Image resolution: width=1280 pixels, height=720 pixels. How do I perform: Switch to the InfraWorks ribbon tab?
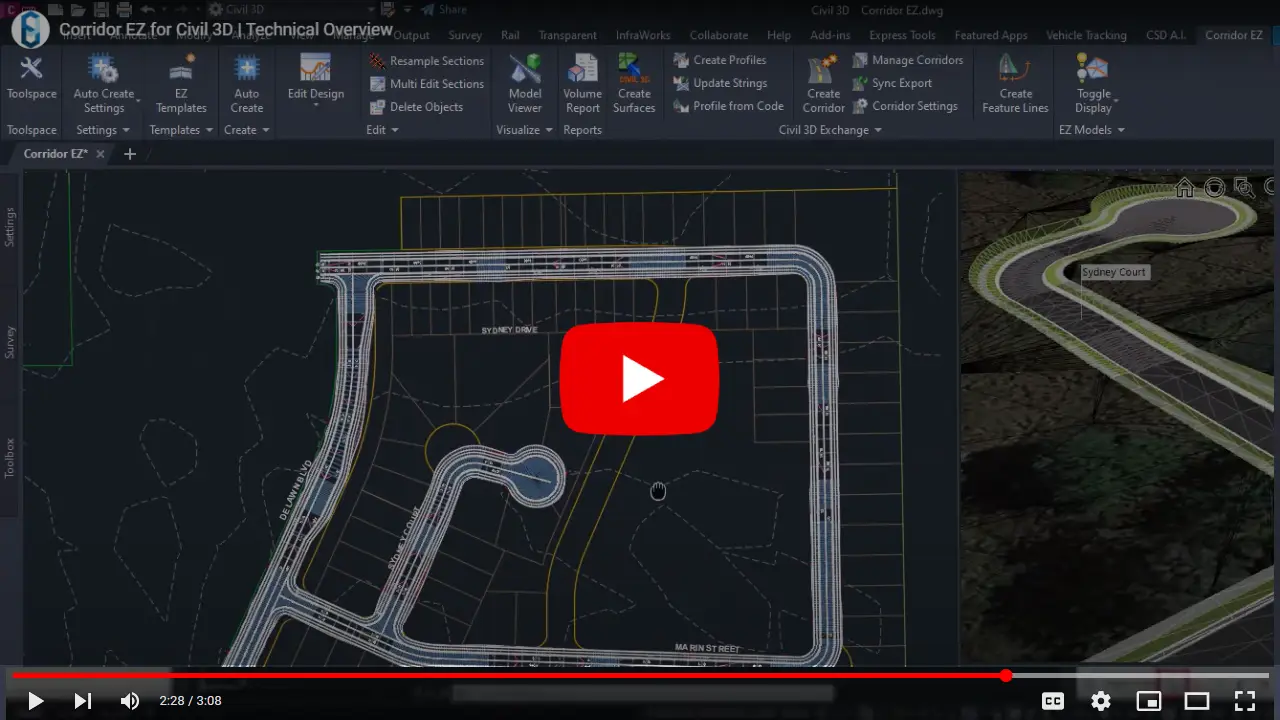pyautogui.click(x=643, y=35)
